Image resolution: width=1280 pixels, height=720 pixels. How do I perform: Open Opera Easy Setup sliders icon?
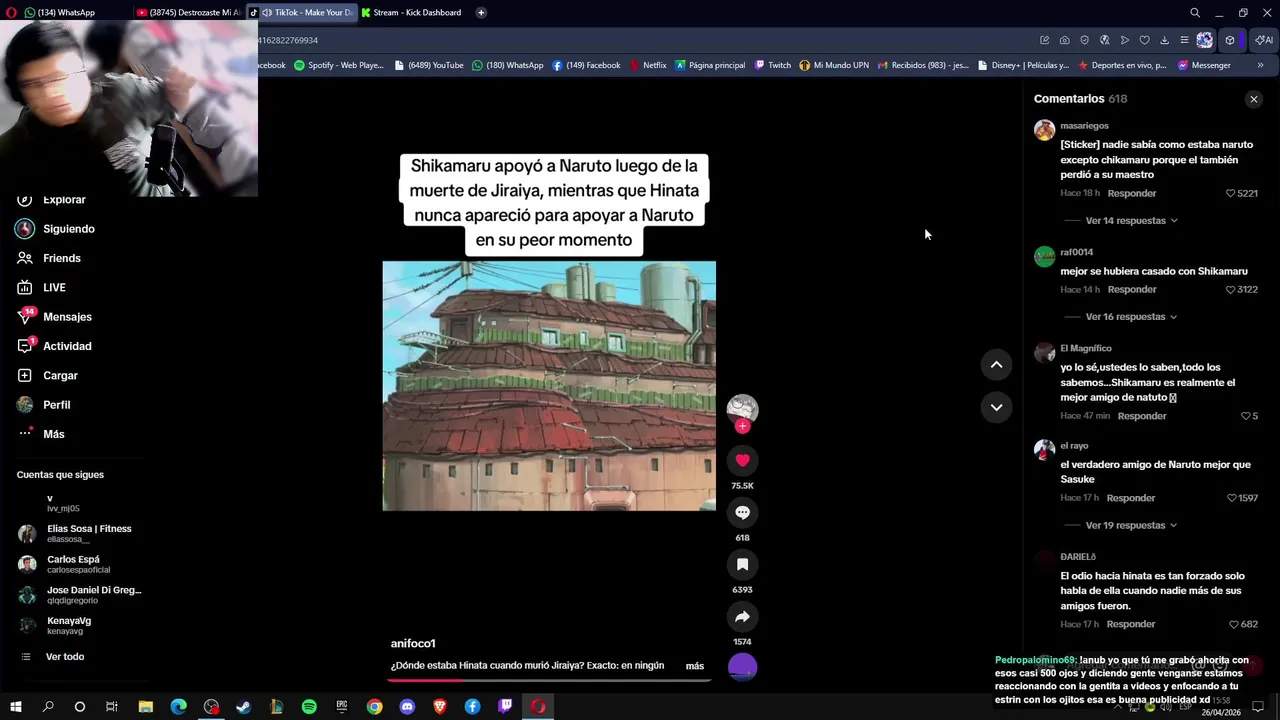click(1185, 40)
